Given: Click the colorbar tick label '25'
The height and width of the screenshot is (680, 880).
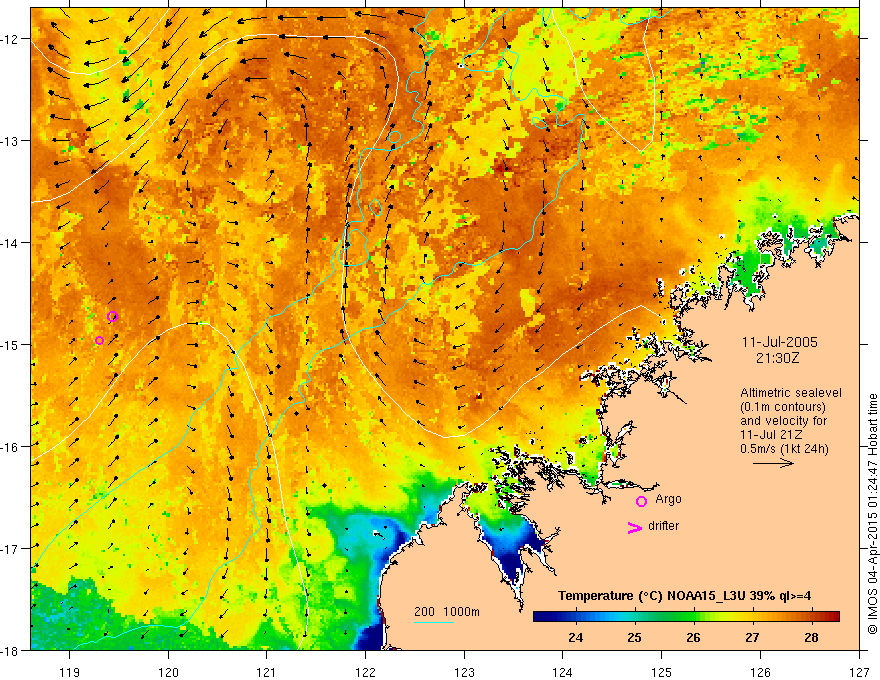Looking at the screenshot, I should point(634,637).
